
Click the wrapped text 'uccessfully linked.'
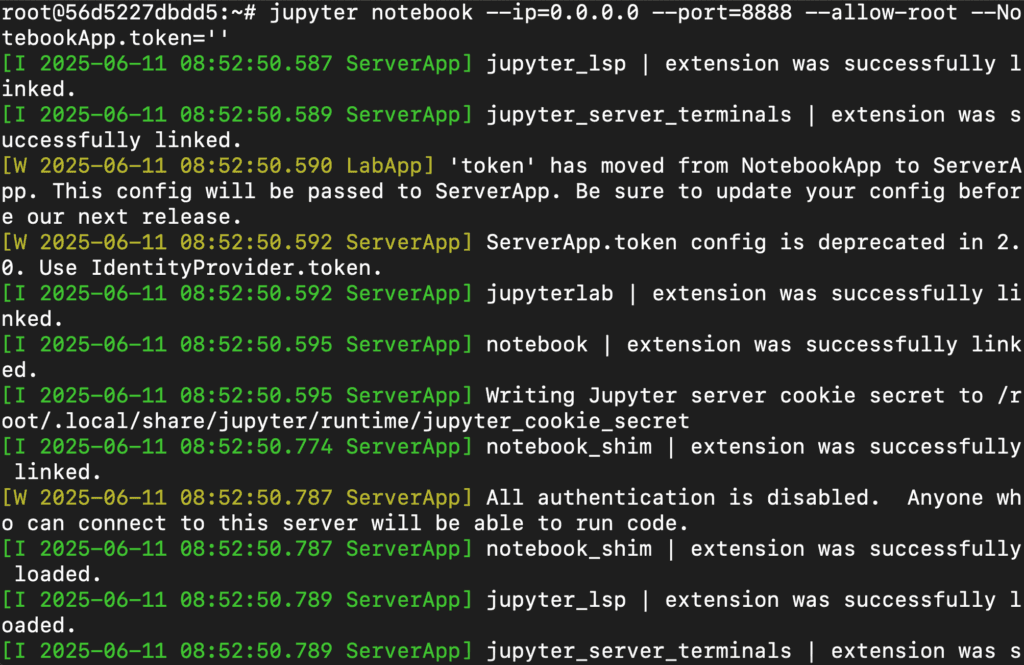click(x=121, y=140)
